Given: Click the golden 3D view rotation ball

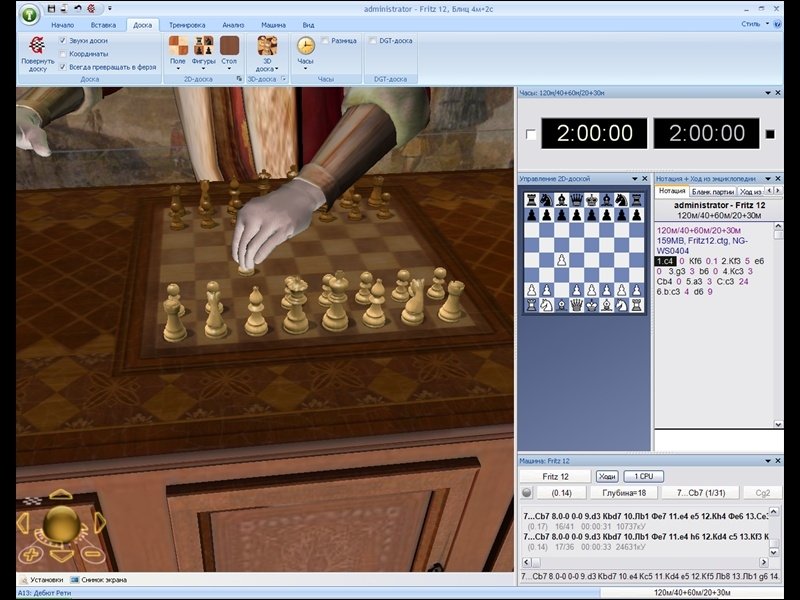Looking at the screenshot, I should click(61, 524).
